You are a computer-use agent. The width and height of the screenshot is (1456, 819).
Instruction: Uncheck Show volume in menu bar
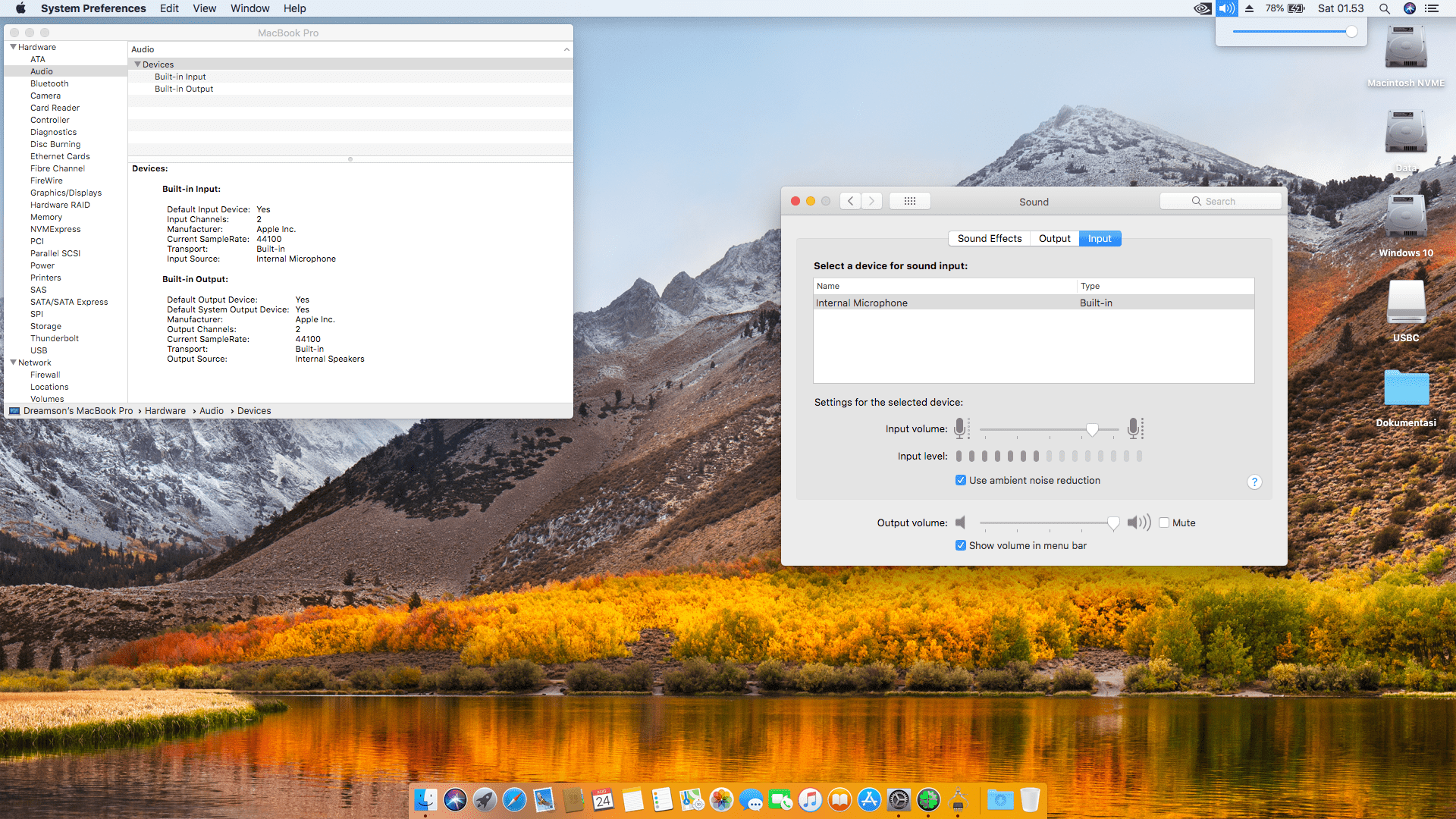[x=961, y=545]
